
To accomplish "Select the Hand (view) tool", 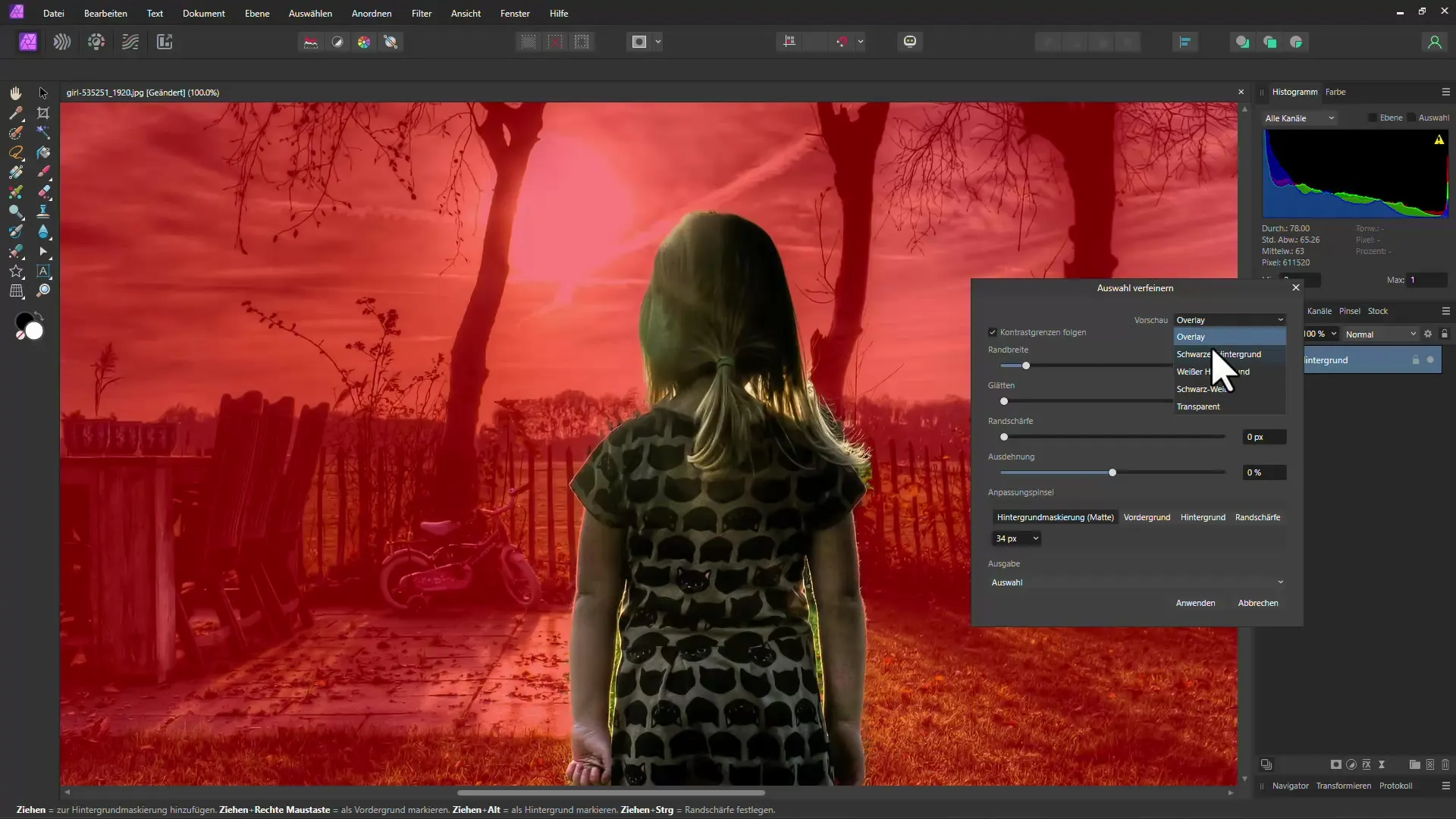I will point(15,93).
